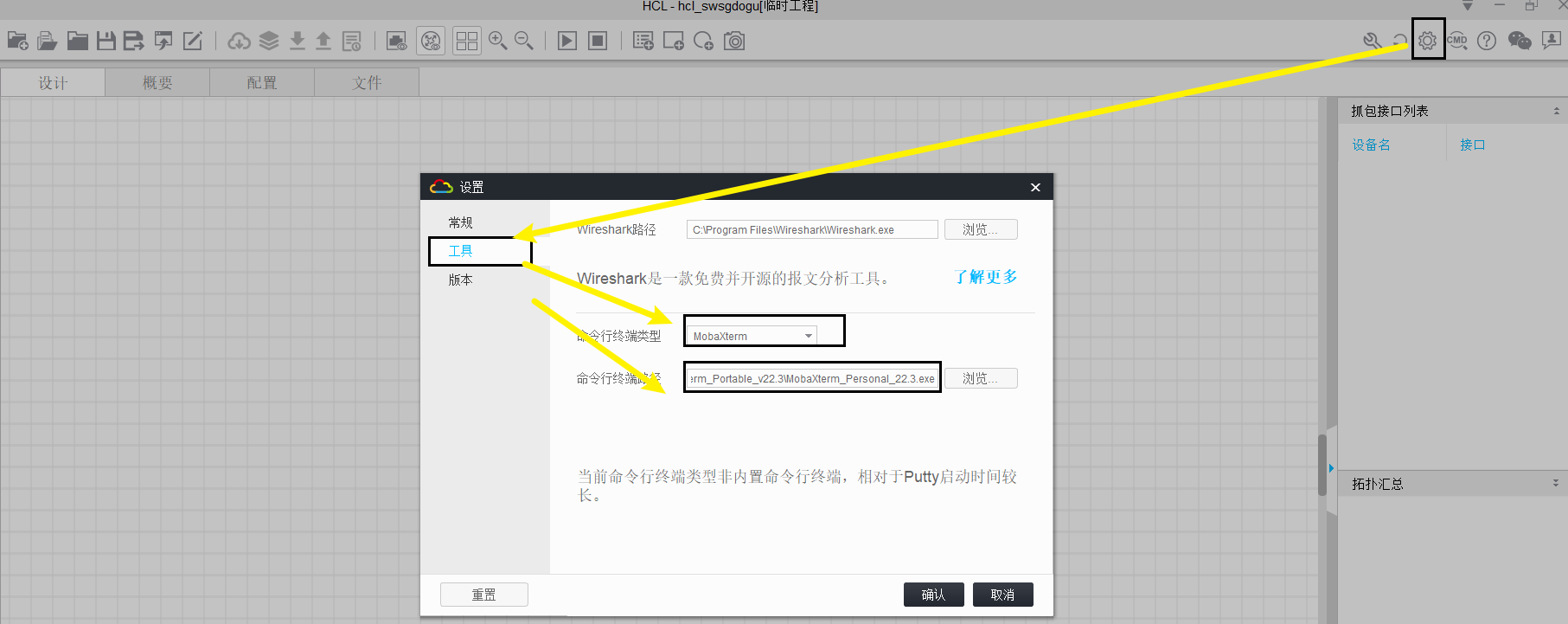Viewport: 1568px width, 624px height.
Task: Click the 接口 column header
Action: [1473, 145]
